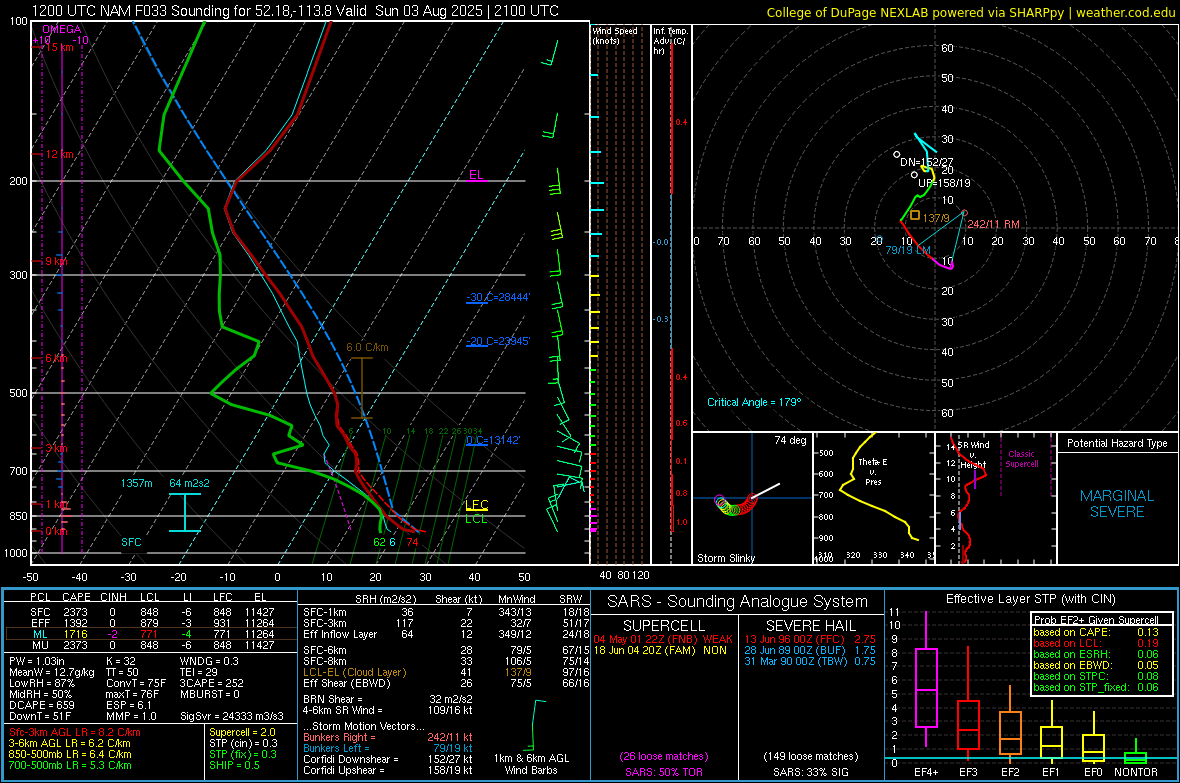The height and width of the screenshot is (783, 1180).
Task: Click the magenta EF4+ box plot
Action: pos(926,679)
